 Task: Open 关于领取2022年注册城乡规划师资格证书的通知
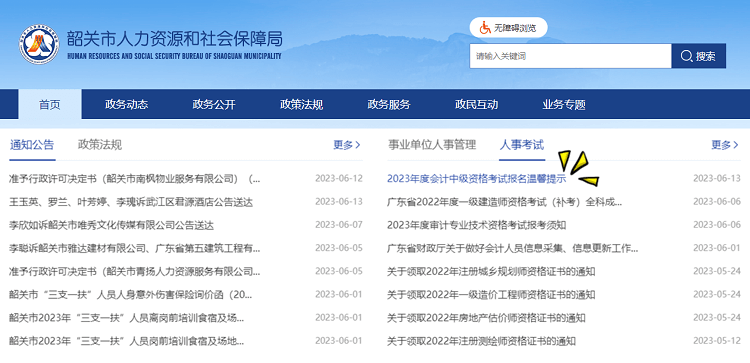[491, 272]
